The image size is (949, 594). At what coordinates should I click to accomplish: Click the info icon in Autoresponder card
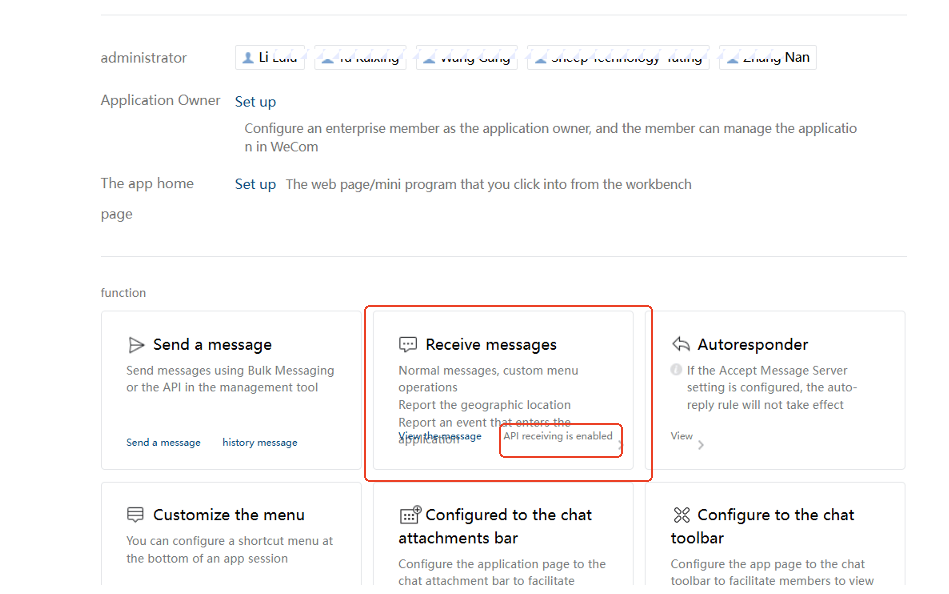click(x=676, y=370)
